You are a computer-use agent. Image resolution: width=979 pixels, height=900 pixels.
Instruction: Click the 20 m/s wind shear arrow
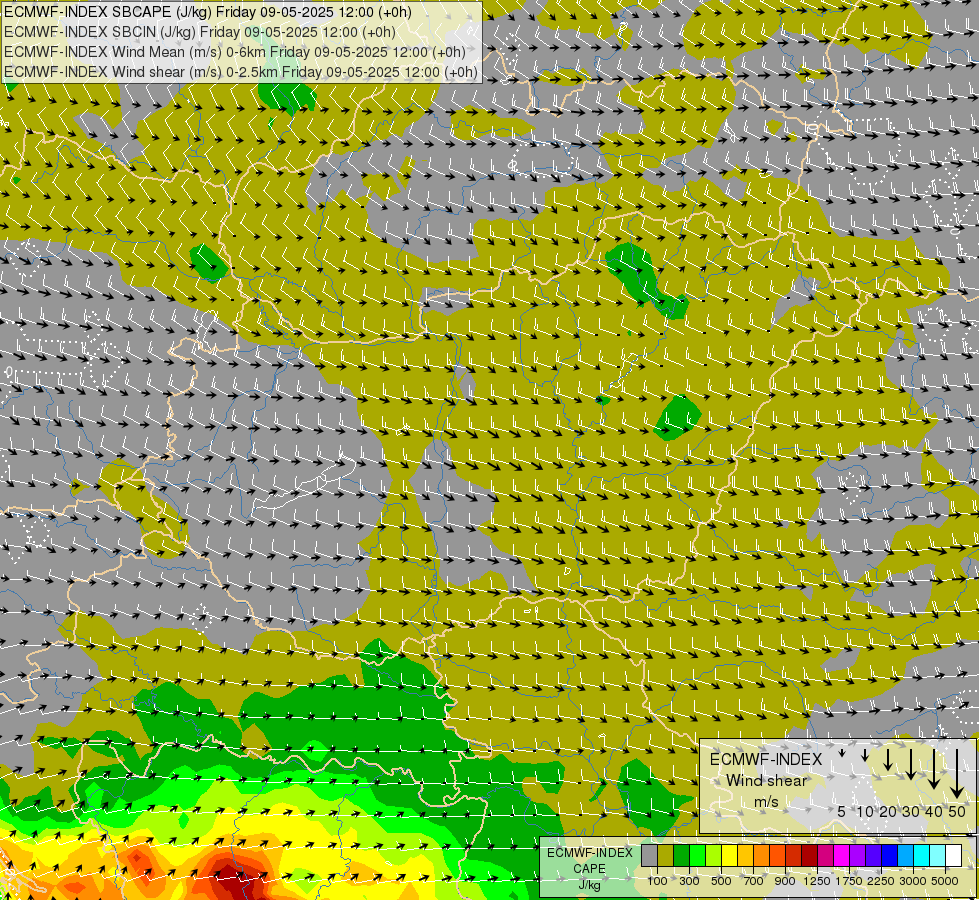pos(888,759)
